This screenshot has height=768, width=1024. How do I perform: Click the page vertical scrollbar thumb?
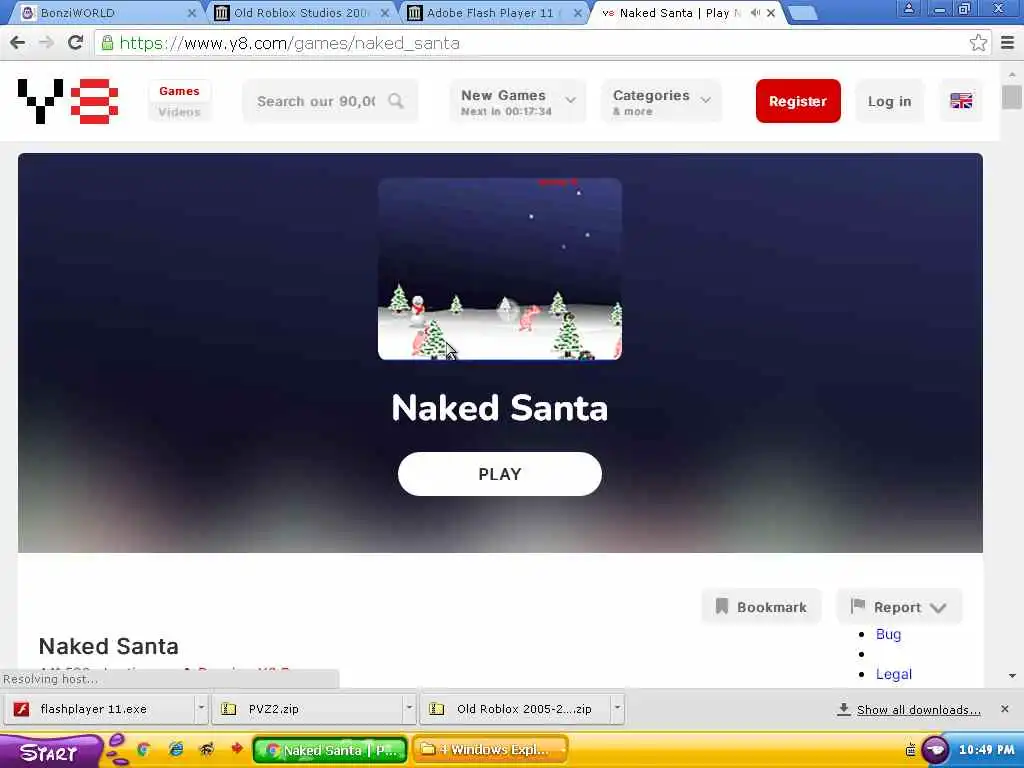coord(1012,97)
